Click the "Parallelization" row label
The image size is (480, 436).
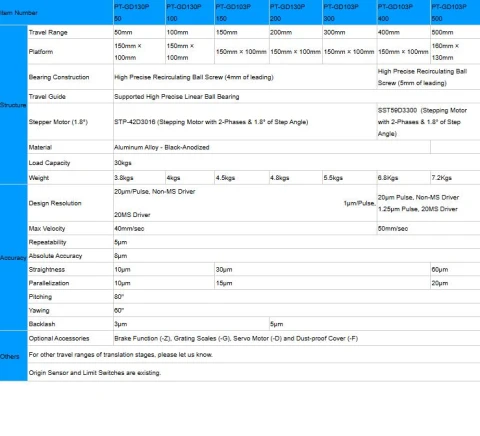tap(49, 283)
